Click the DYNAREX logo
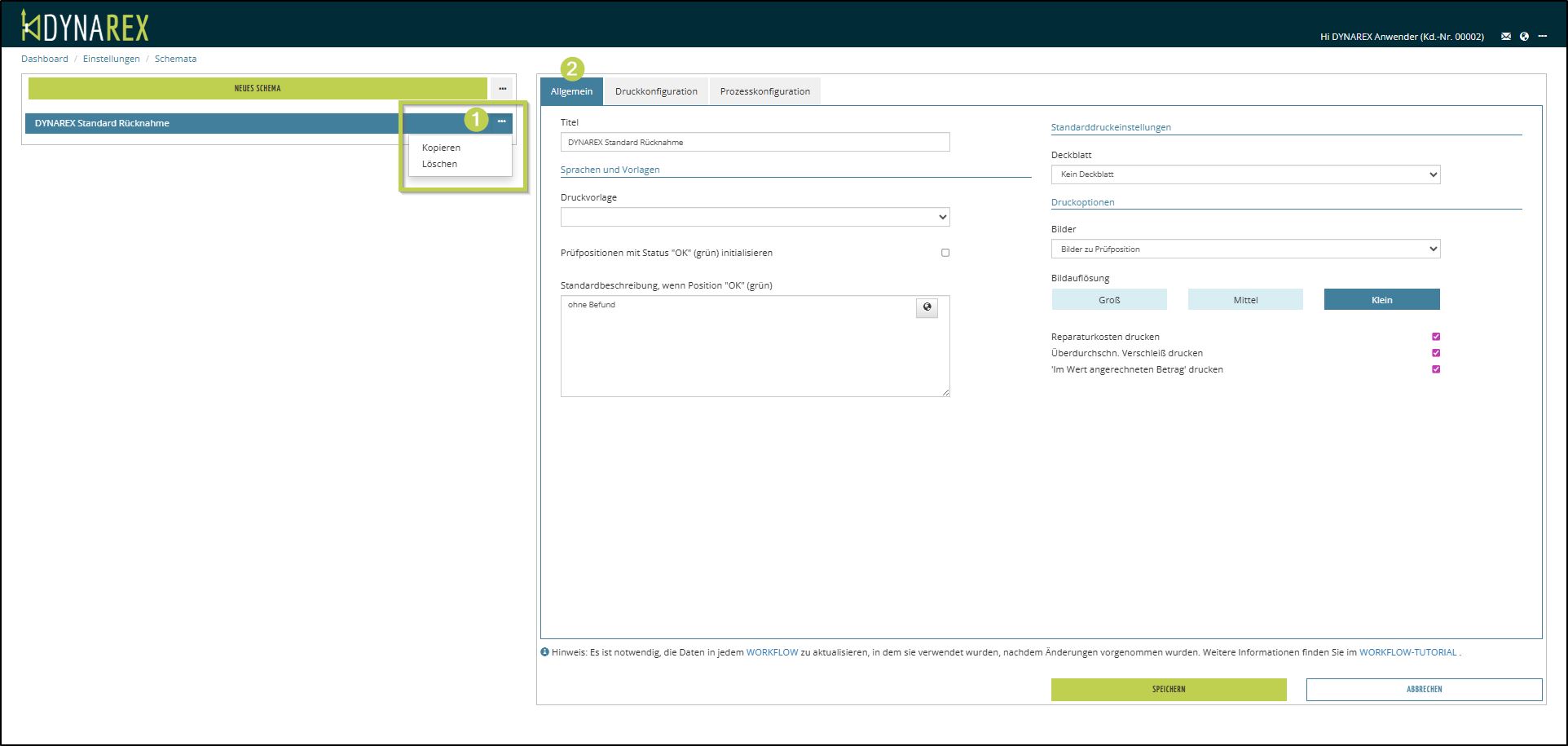 coord(85,26)
